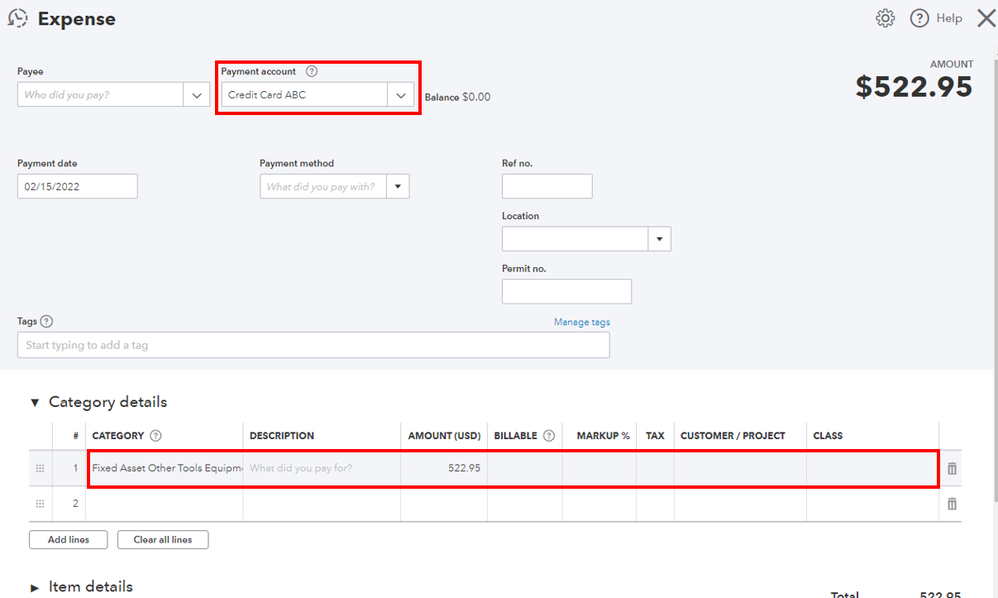Open the Manage tags link

(582, 322)
